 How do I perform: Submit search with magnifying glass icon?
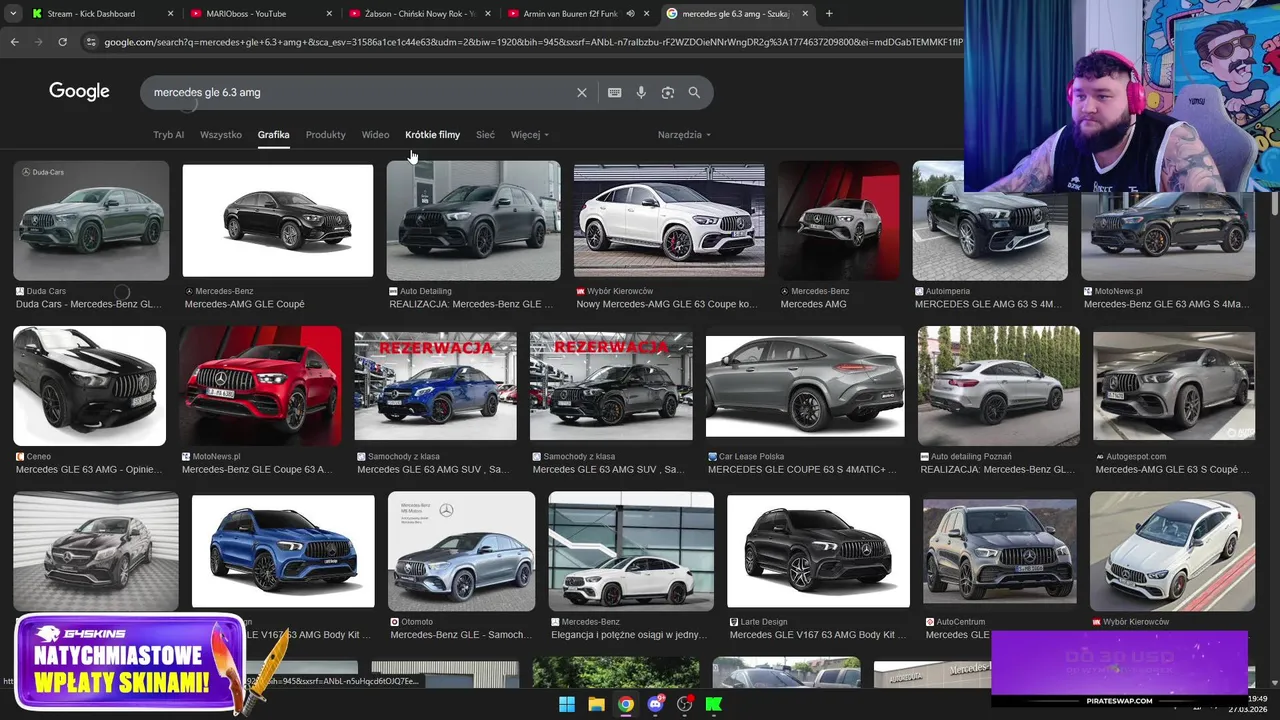click(x=694, y=92)
